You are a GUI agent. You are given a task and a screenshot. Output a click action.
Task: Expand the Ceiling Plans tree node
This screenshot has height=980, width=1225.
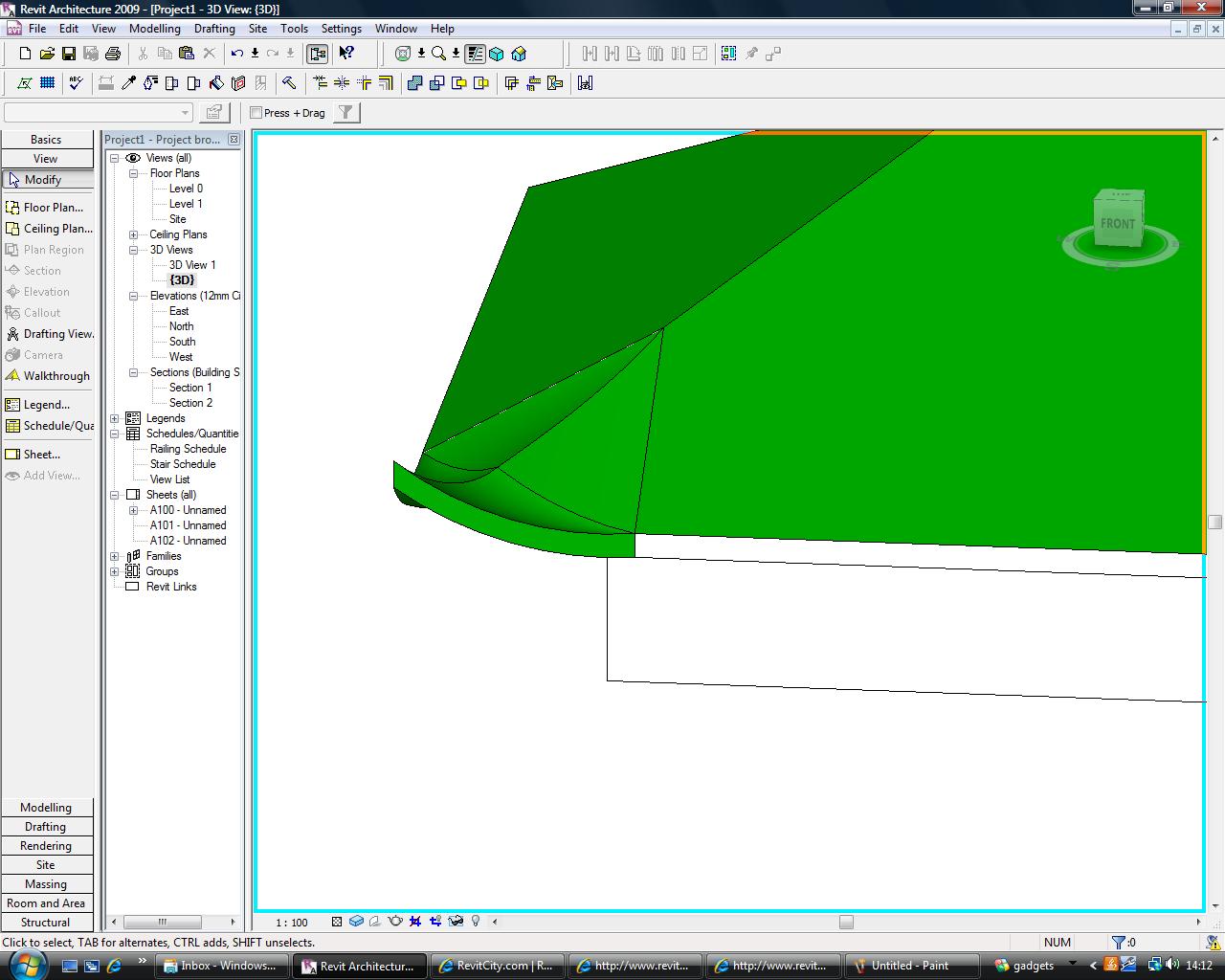(x=134, y=234)
